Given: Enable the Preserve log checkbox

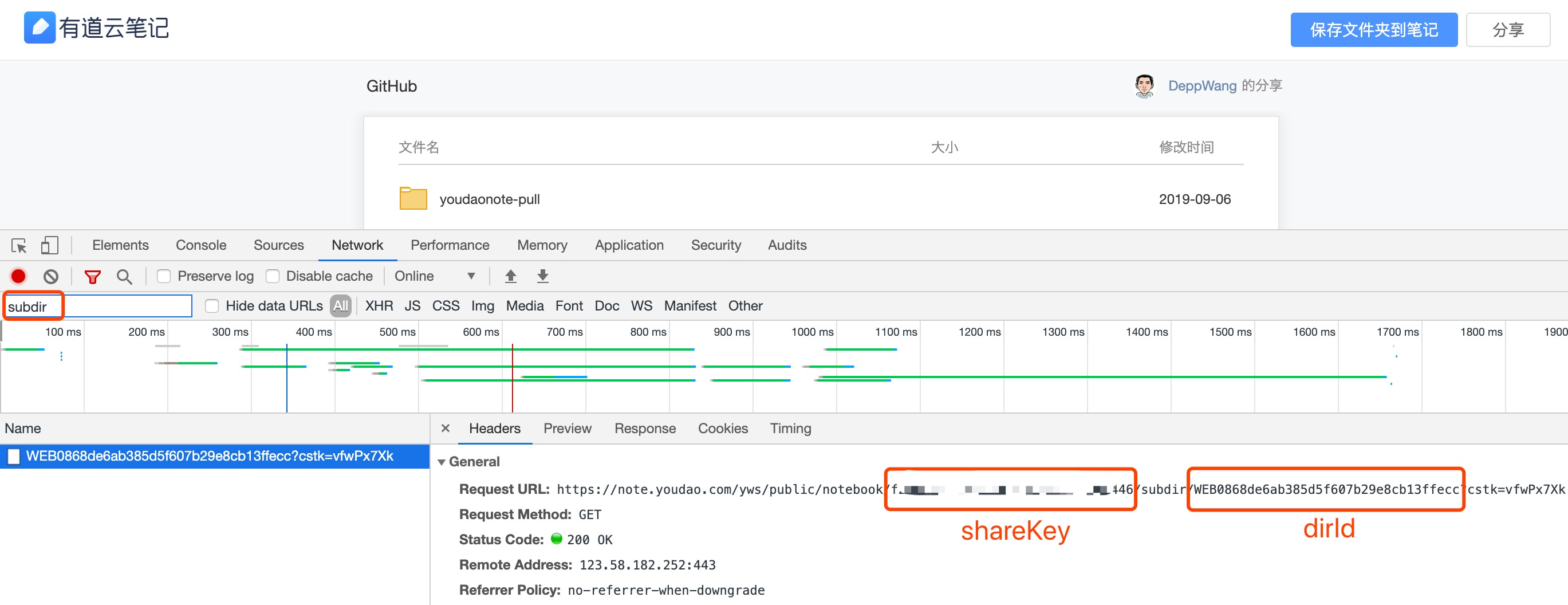Looking at the screenshot, I should (164, 276).
